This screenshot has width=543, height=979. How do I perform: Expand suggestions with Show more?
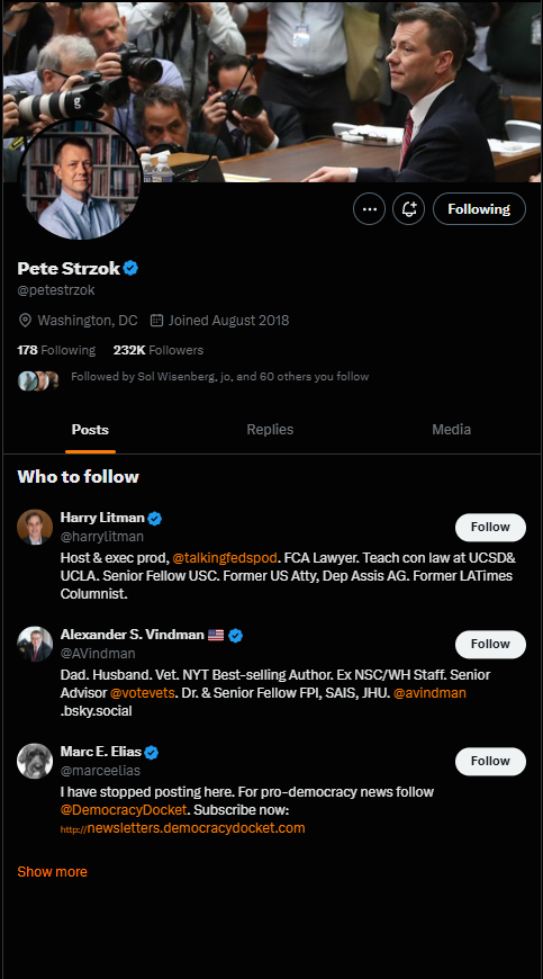click(52, 872)
